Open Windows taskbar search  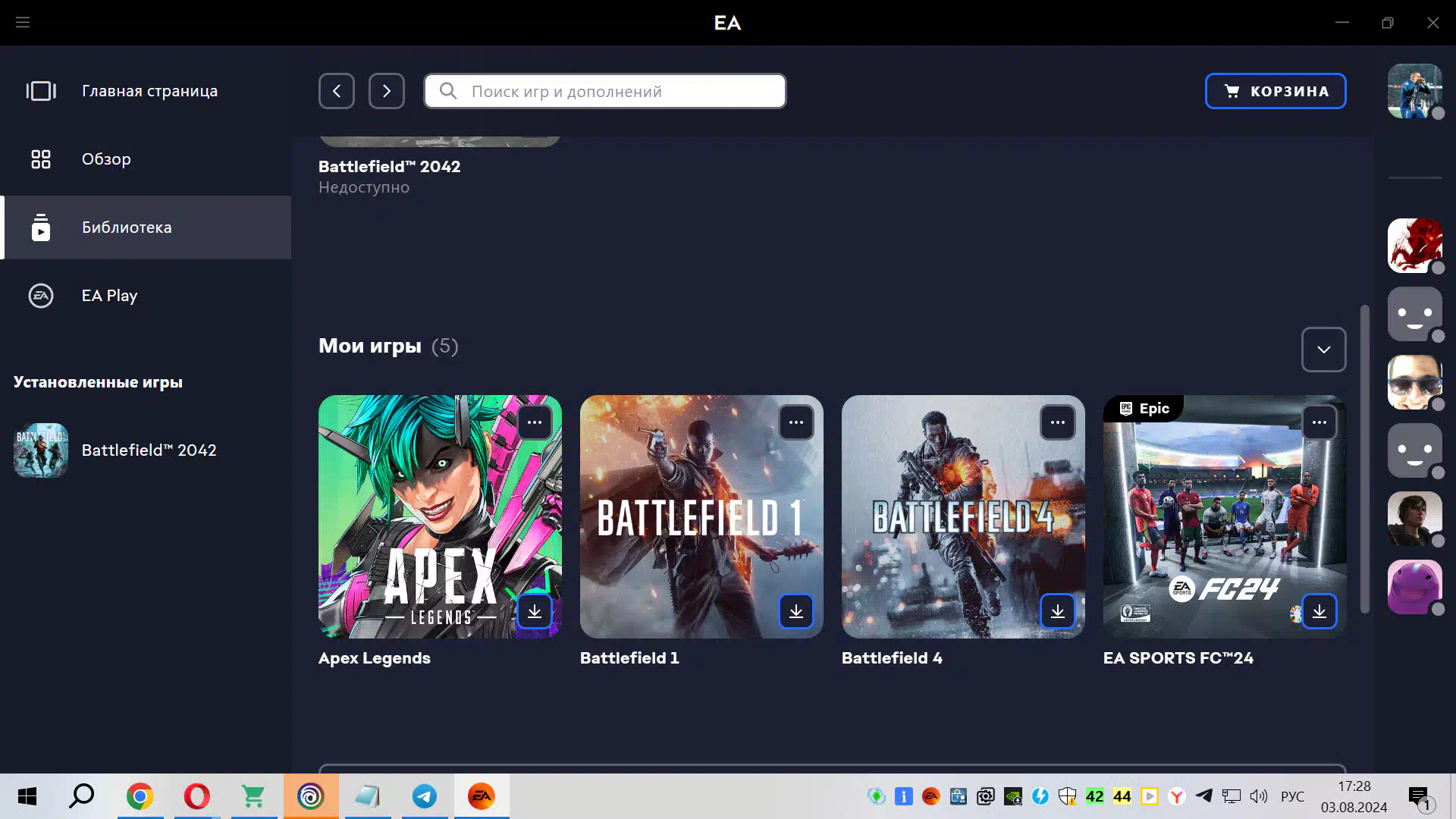(82, 796)
